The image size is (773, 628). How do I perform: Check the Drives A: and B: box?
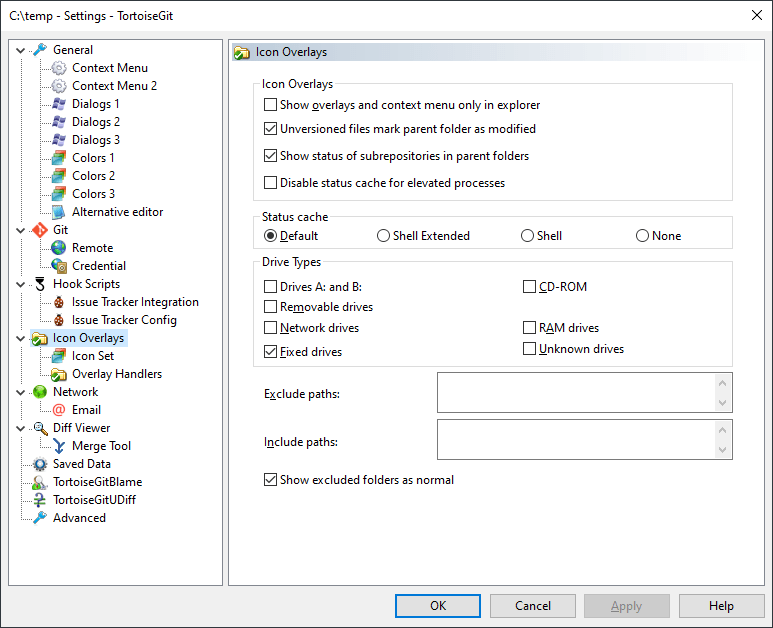[x=270, y=286]
